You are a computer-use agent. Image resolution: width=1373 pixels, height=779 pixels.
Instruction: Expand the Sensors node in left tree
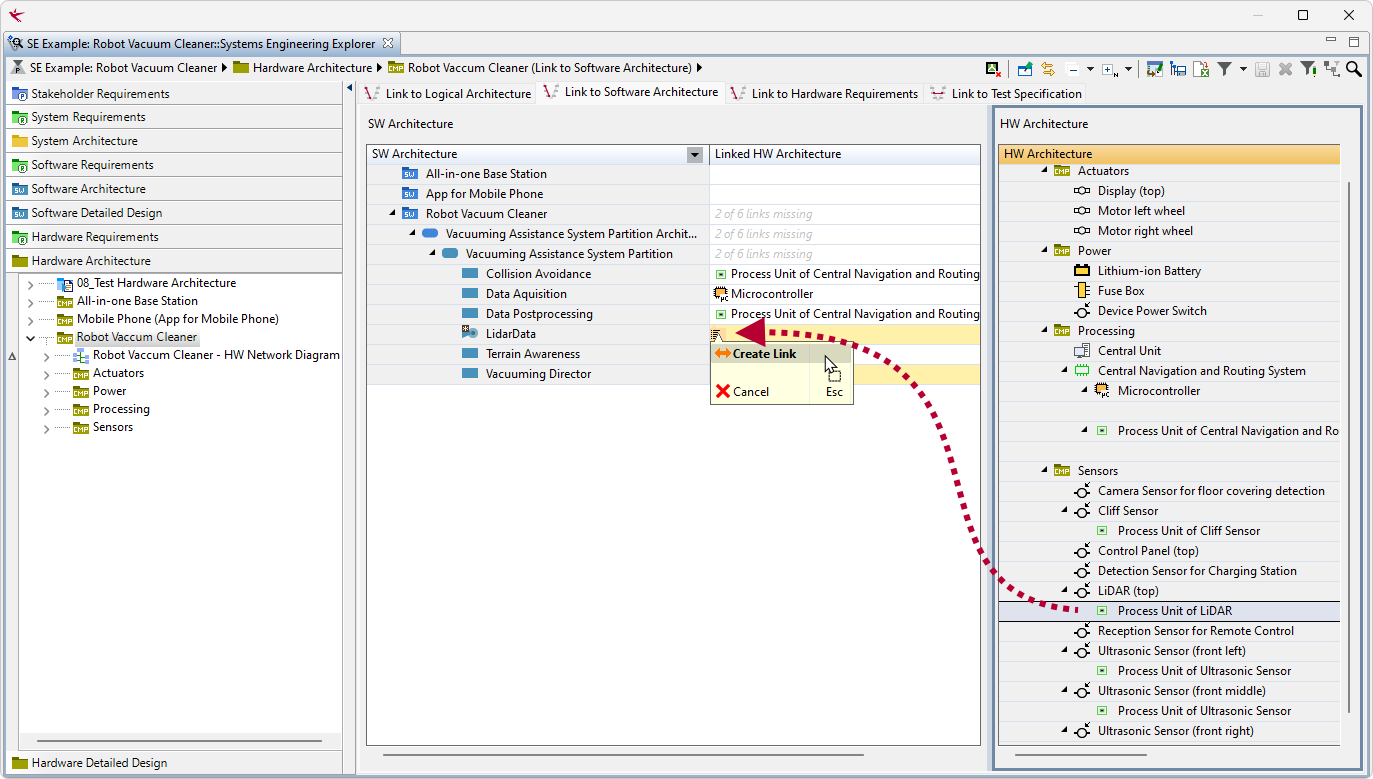46,428
